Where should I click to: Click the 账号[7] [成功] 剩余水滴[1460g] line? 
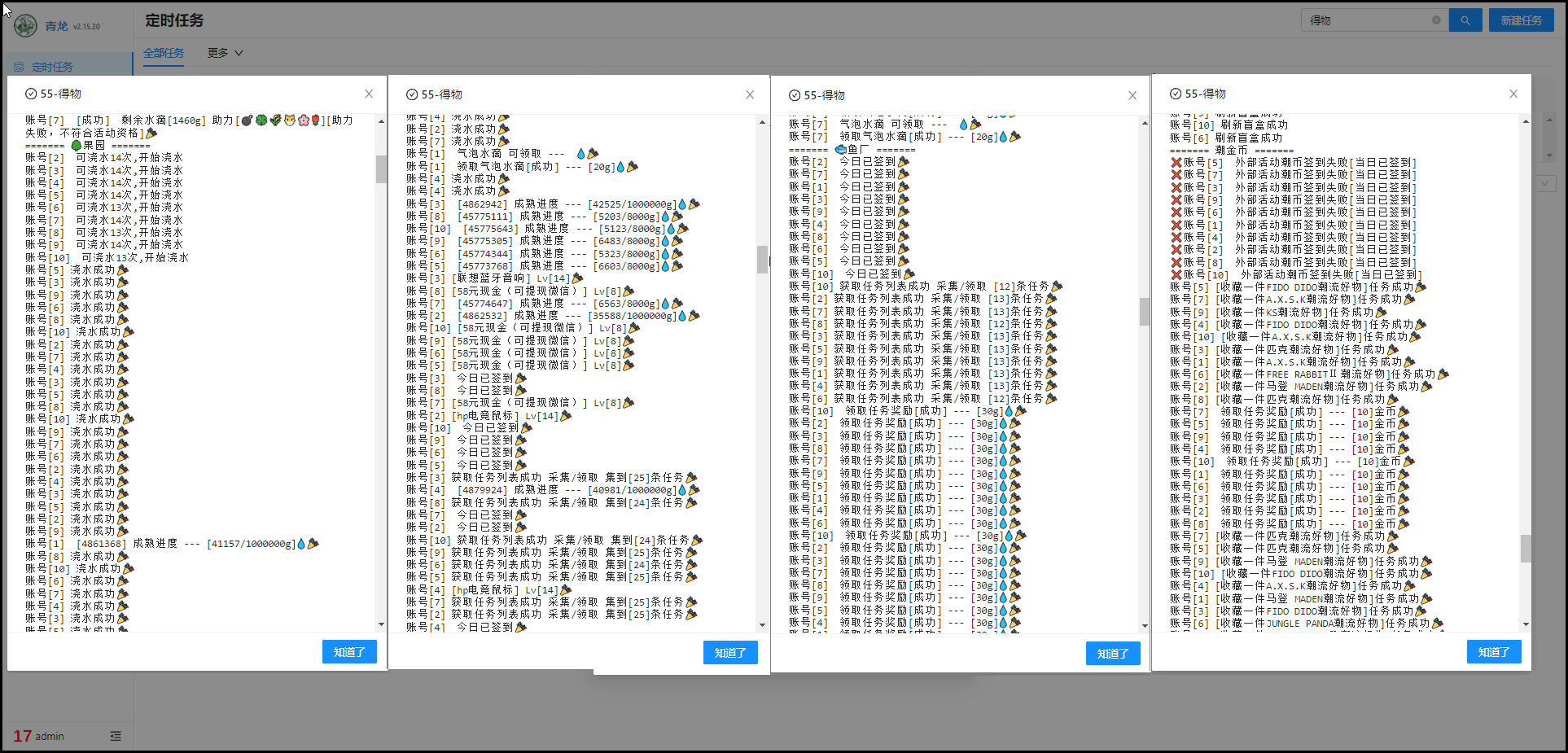pyautogui.click(x=189, y=126)
